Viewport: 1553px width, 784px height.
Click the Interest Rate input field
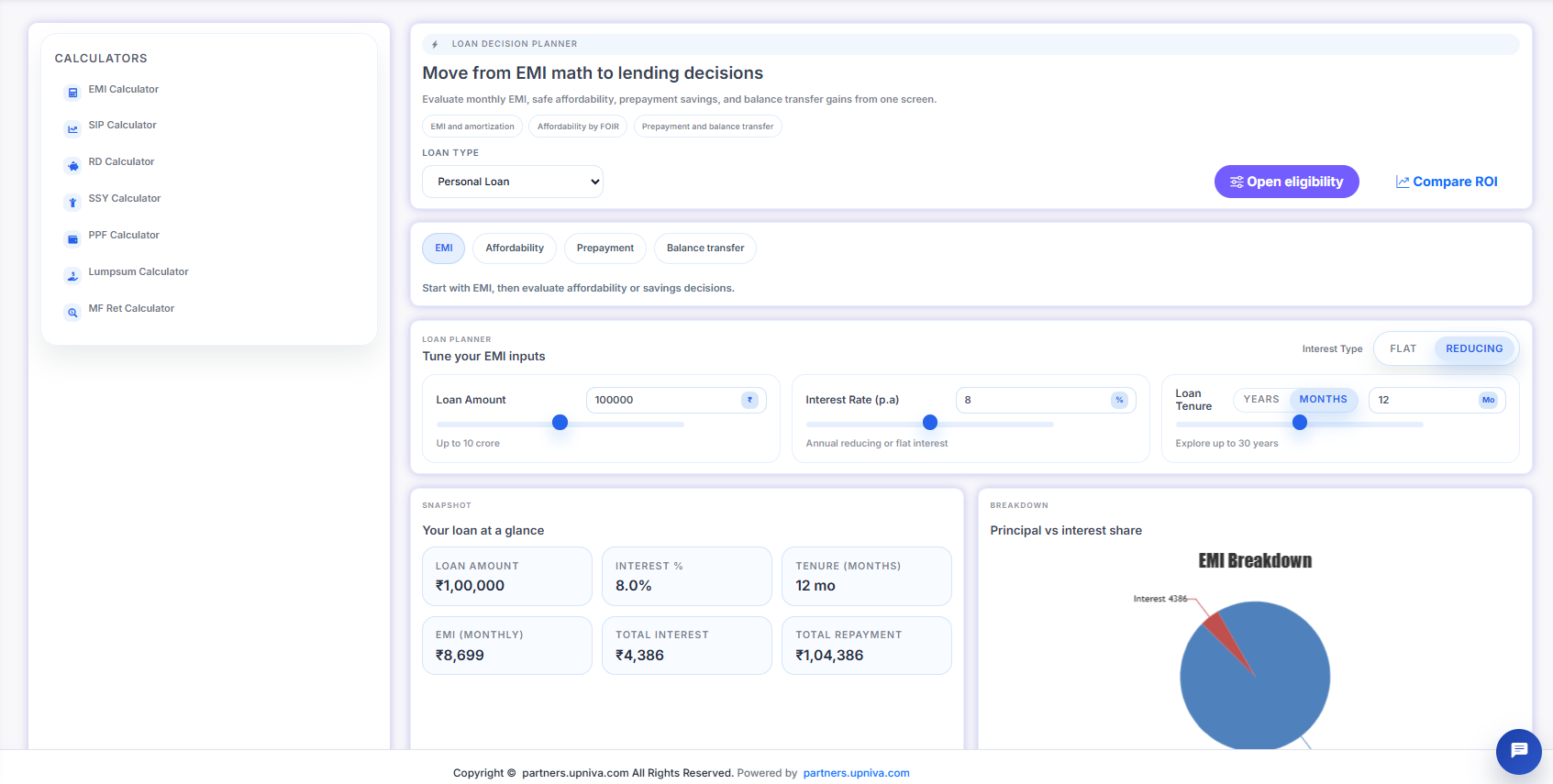[x=1046, y=400]
